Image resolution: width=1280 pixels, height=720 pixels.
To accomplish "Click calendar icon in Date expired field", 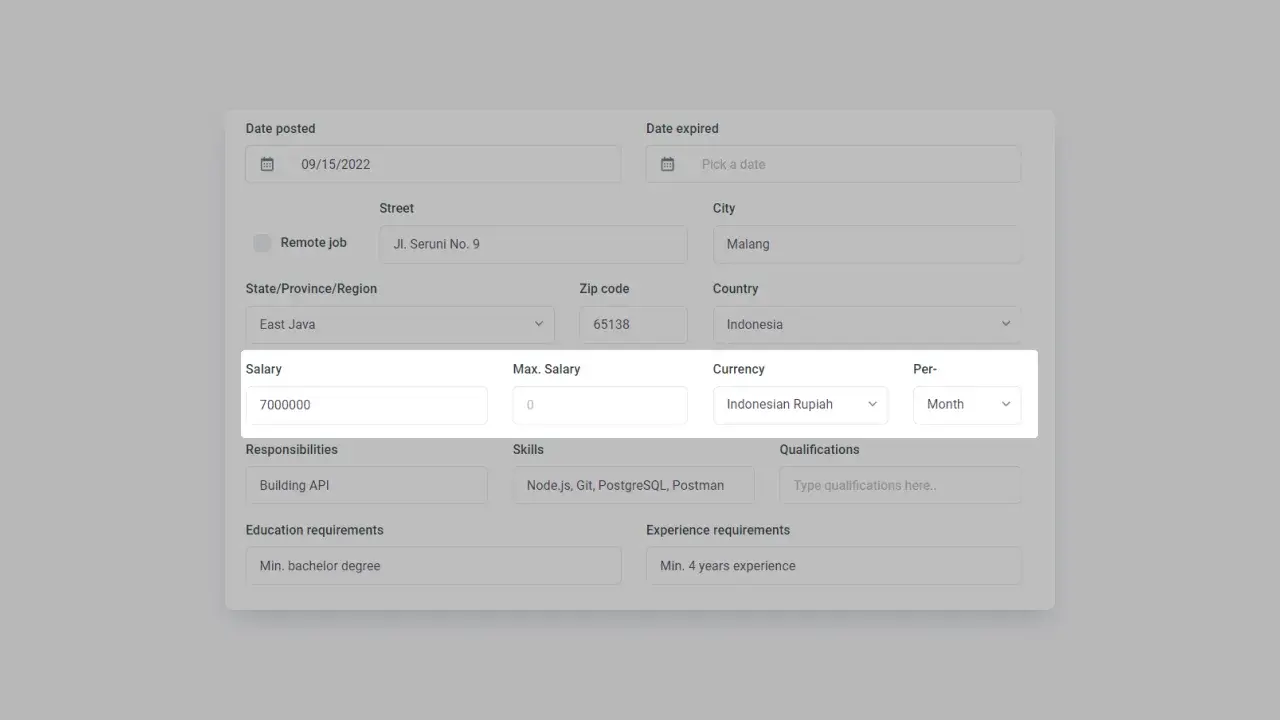I will (667, 164).
